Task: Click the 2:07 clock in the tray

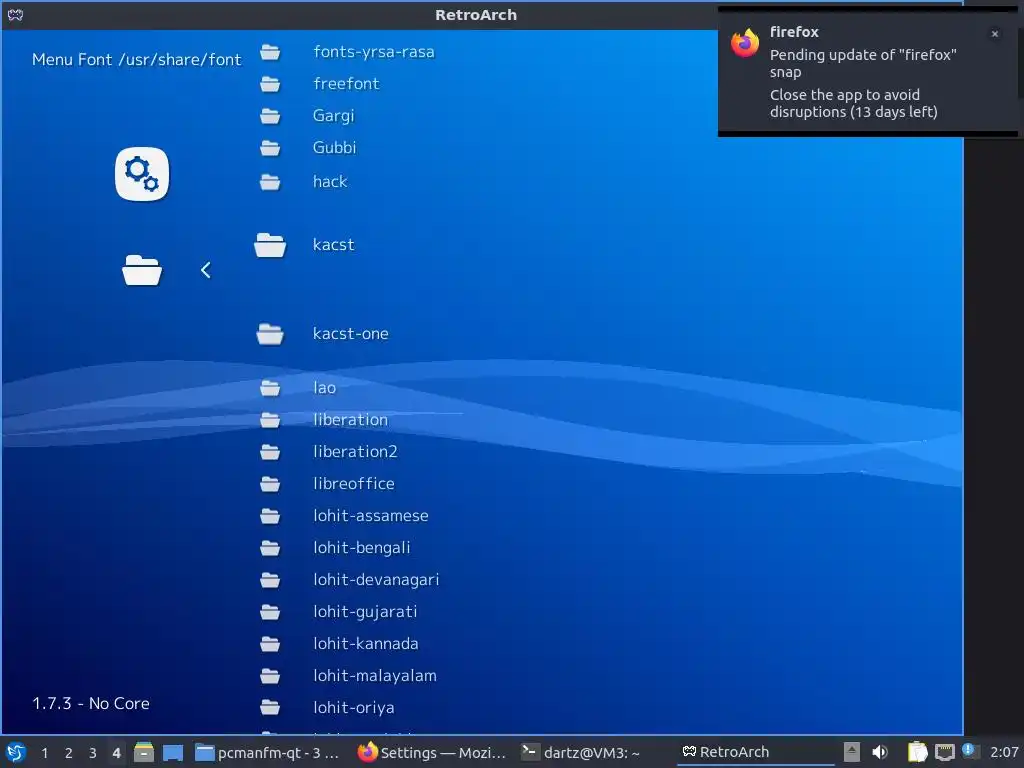Action: tap(1004, 753)
